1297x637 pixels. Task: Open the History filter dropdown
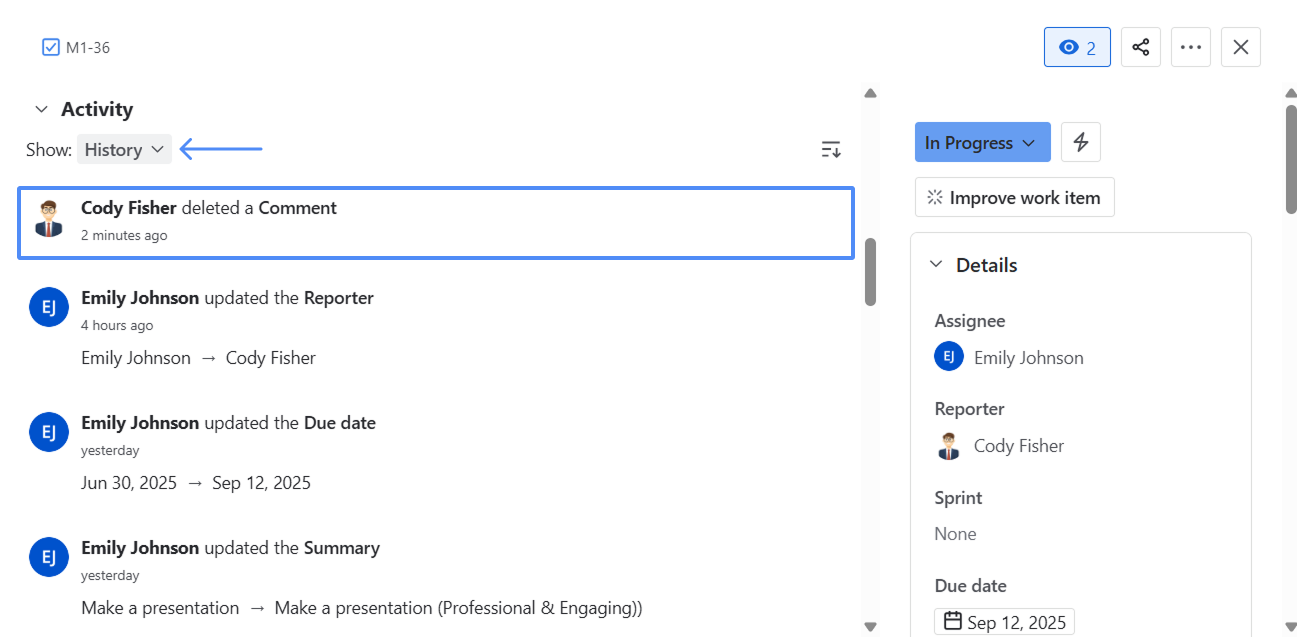(124, 148)
